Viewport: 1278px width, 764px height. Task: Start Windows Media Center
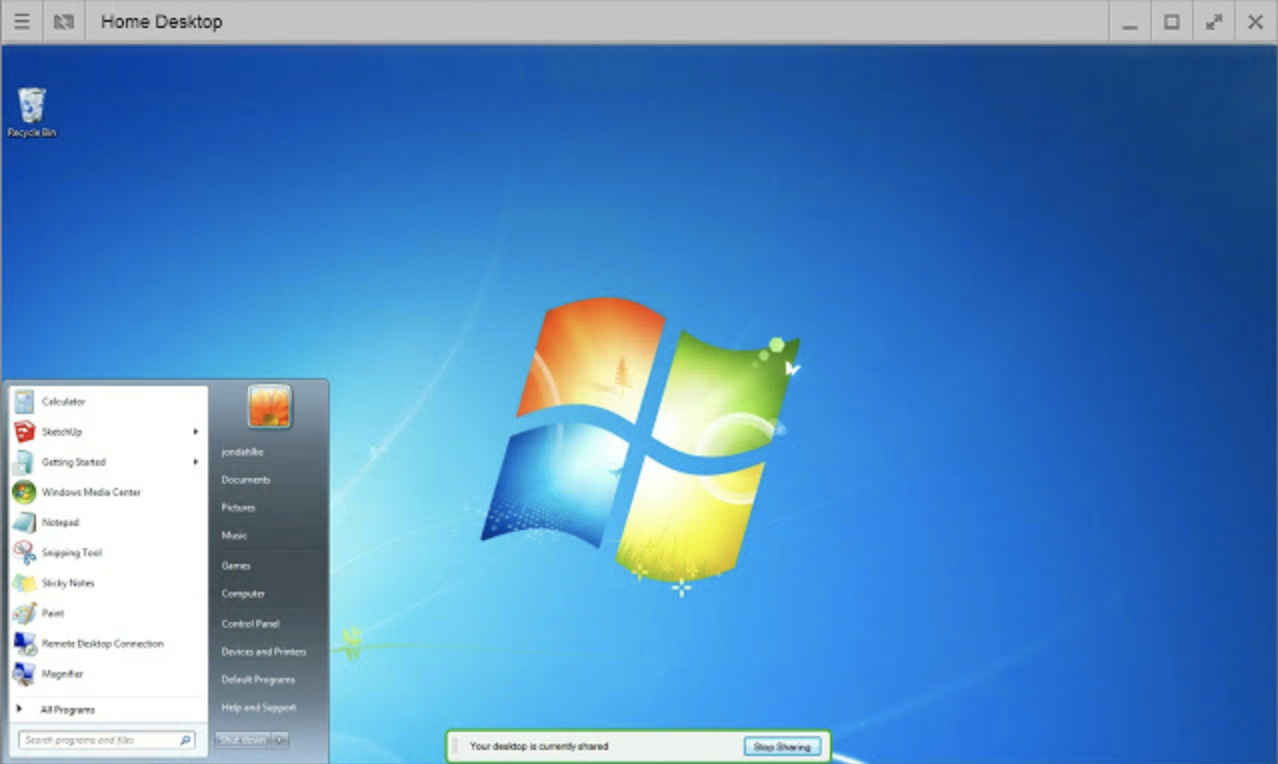tap(108, 492)
